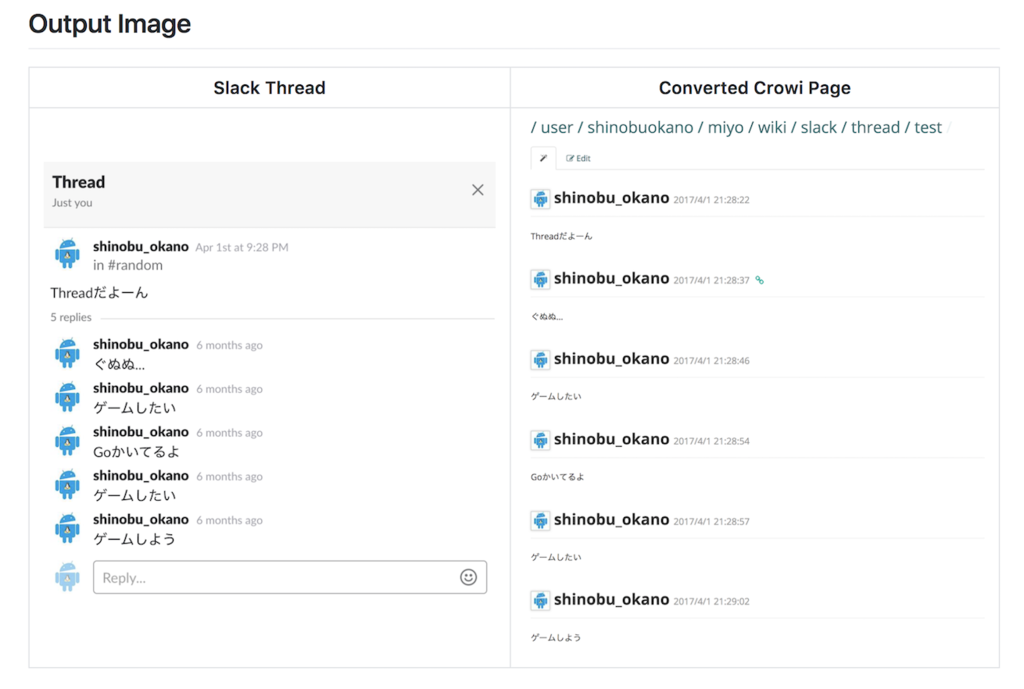Viewport: 1024px width, 689px height.
Task: Switch to the Edit tab on the Crowi page
Action: pos(578,158)
